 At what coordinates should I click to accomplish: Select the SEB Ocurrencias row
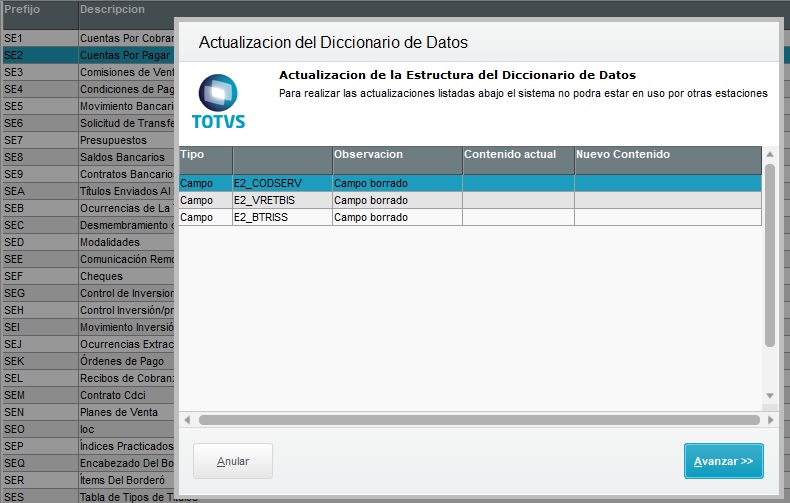(x=88, y=208)
